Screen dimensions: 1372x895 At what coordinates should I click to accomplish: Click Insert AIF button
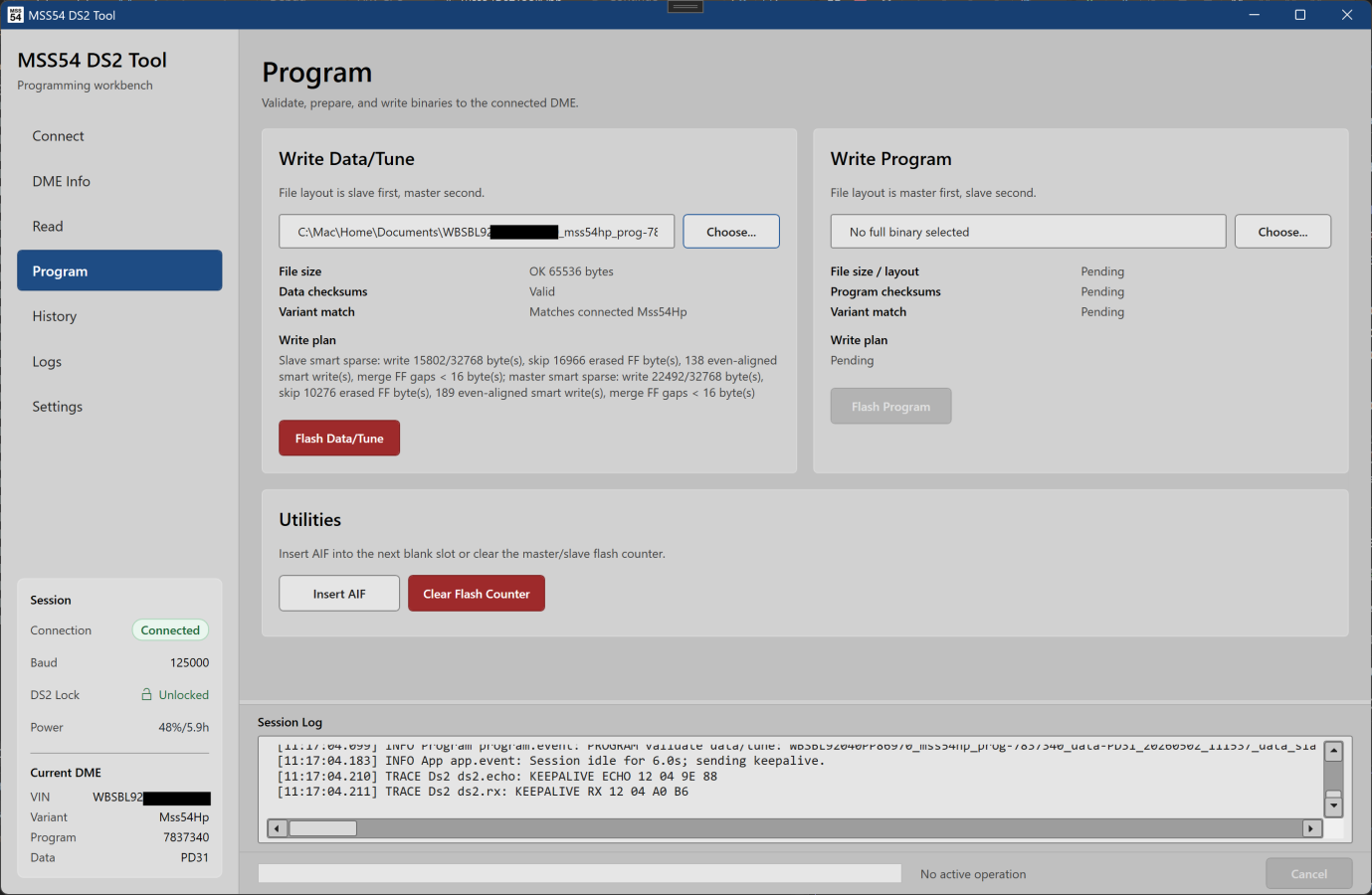[339, 594]
